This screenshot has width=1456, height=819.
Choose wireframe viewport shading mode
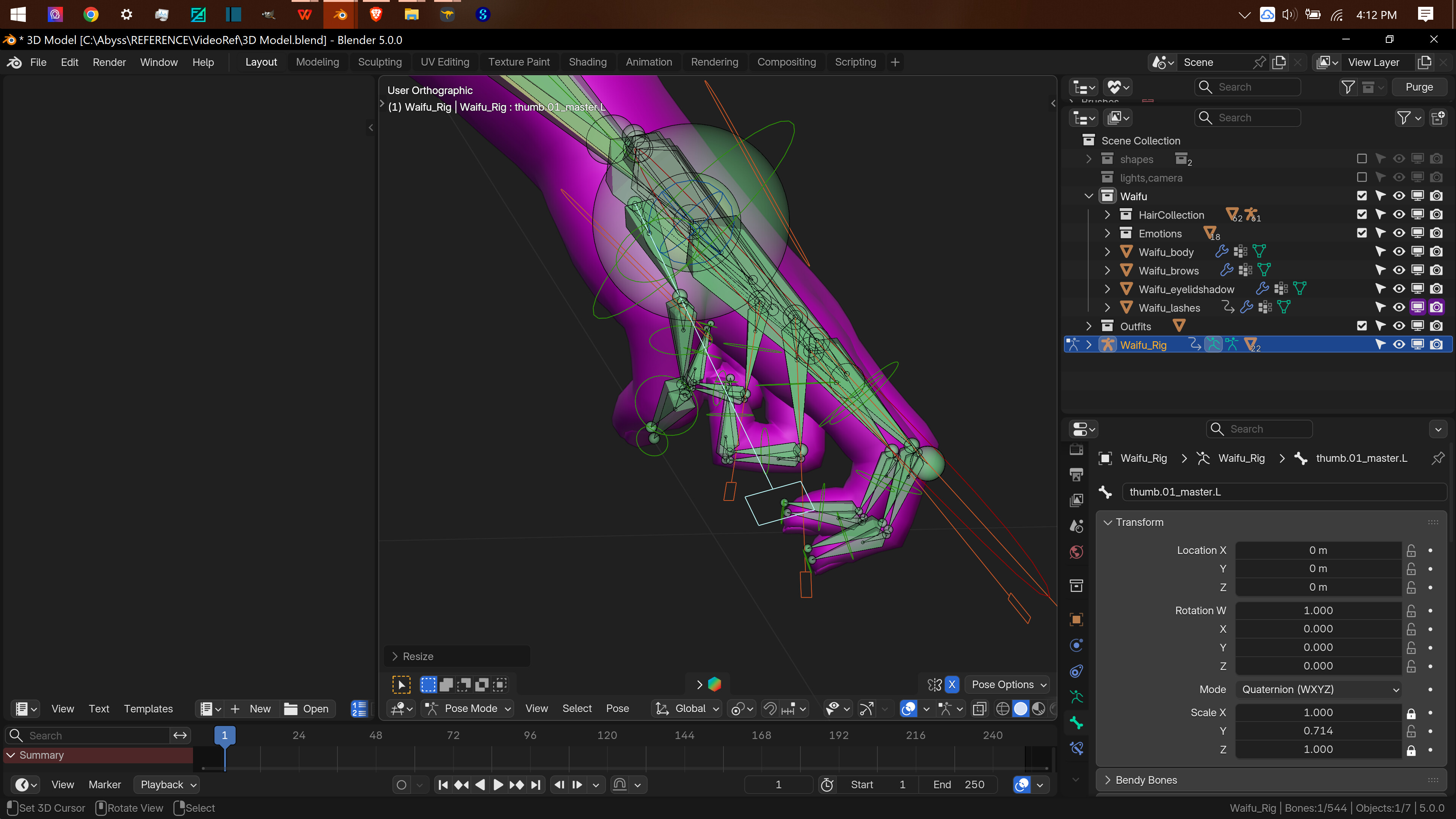1003,708
